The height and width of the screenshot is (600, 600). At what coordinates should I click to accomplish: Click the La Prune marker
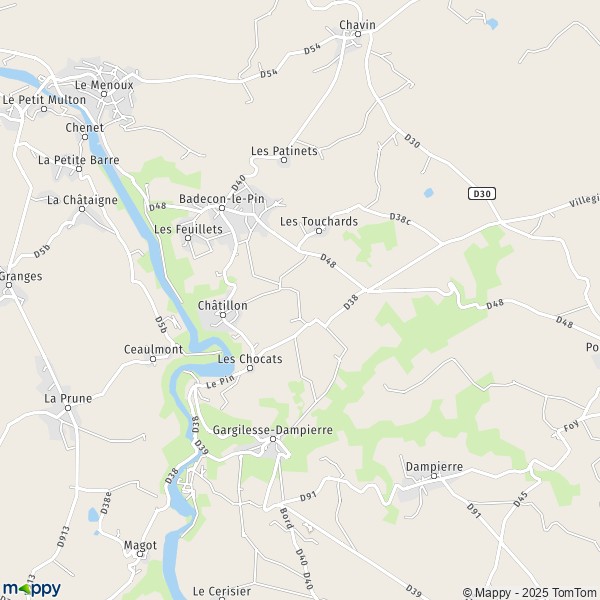coord(68,408)
